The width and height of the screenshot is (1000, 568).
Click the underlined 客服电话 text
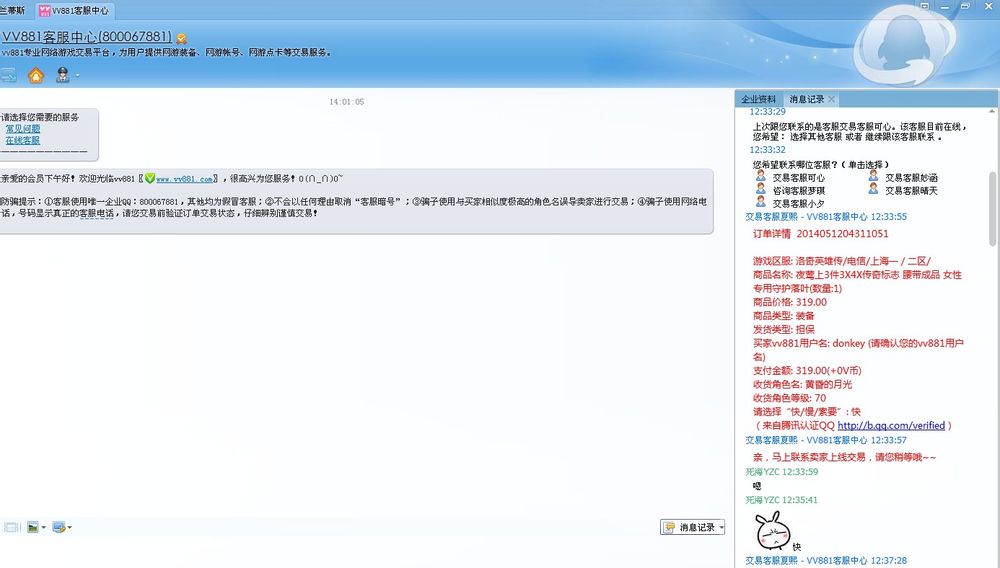96,214
